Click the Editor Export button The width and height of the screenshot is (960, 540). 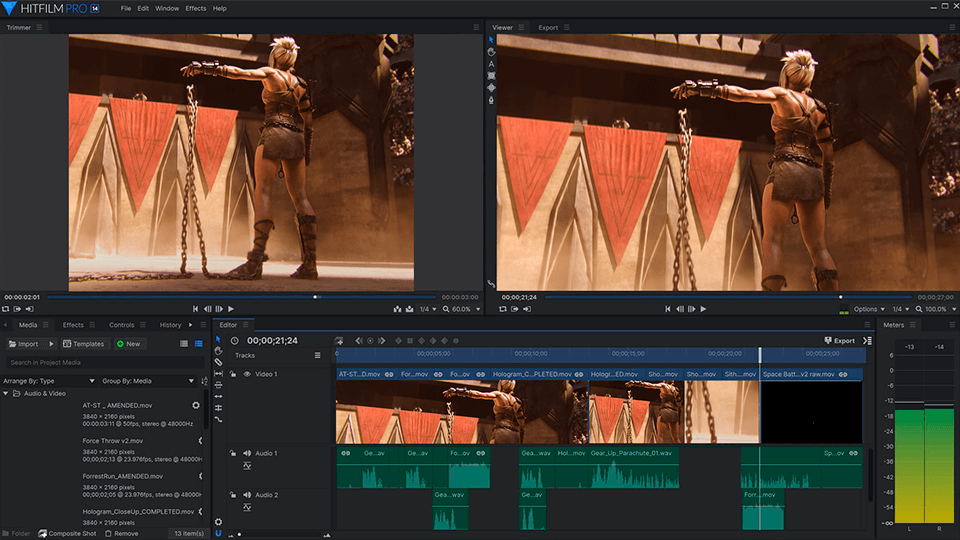pyautogui.click(x=839, y=341)
